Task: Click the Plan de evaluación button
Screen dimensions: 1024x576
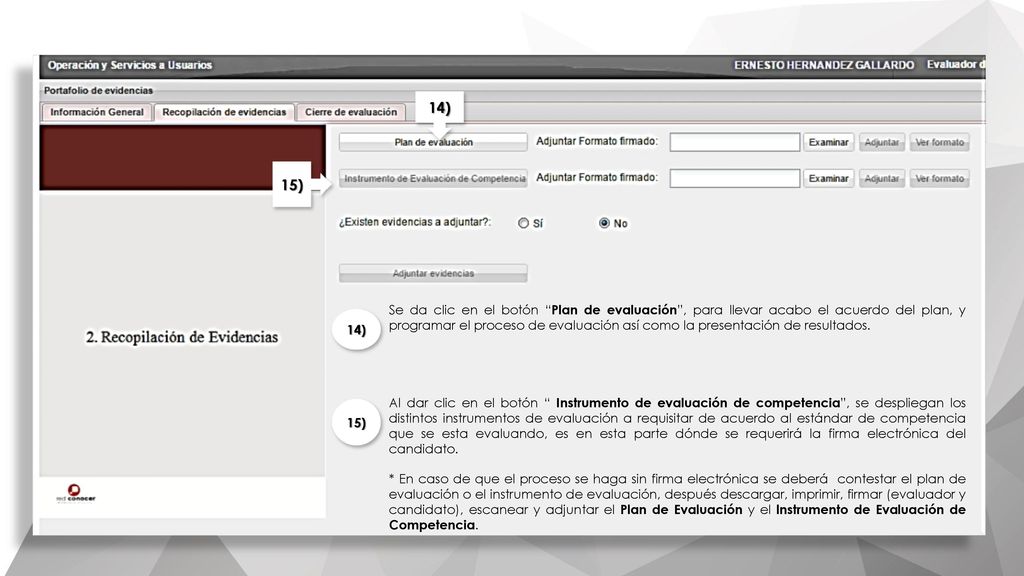Action: (x=433, y=142)
